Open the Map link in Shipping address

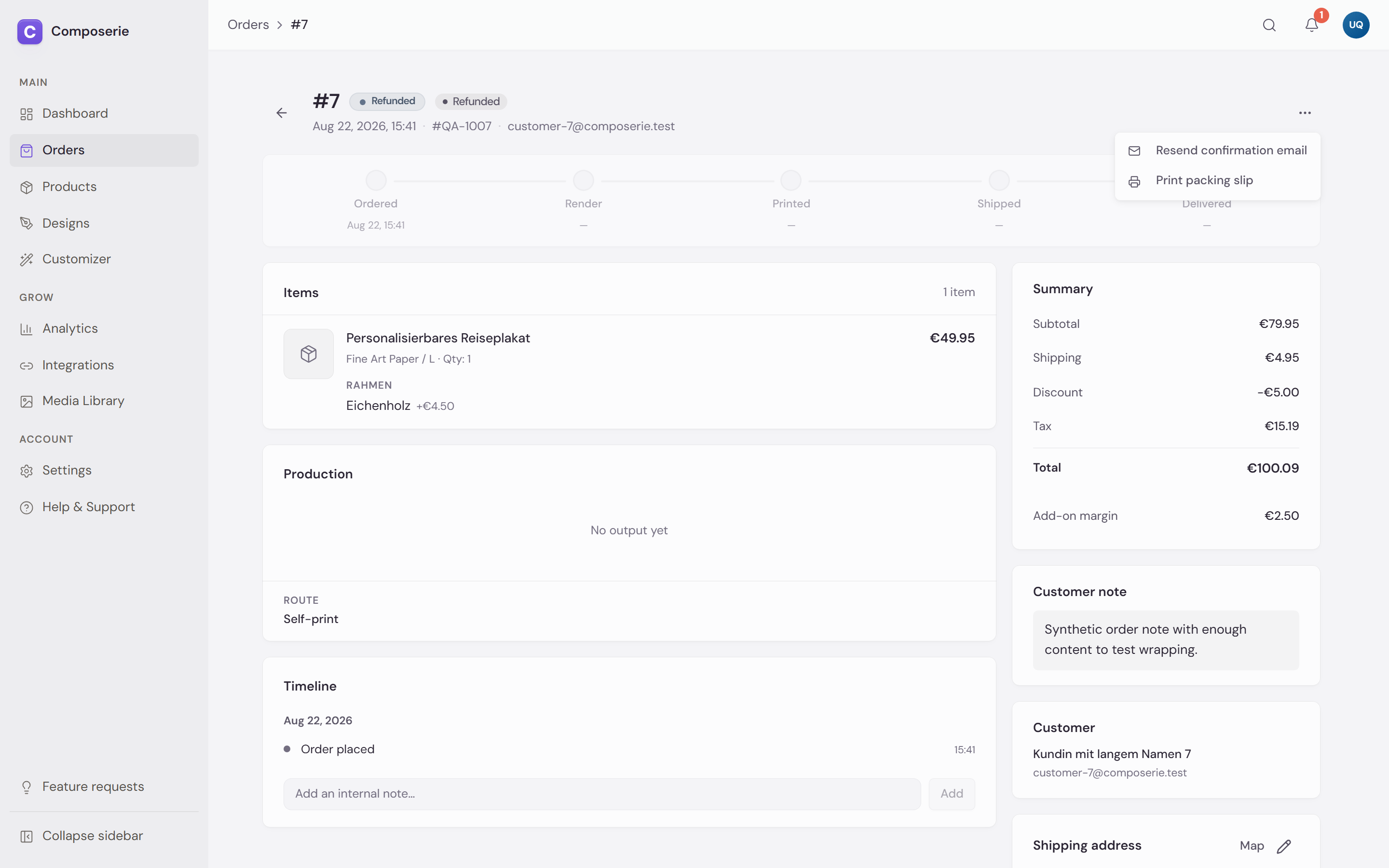1252,846
